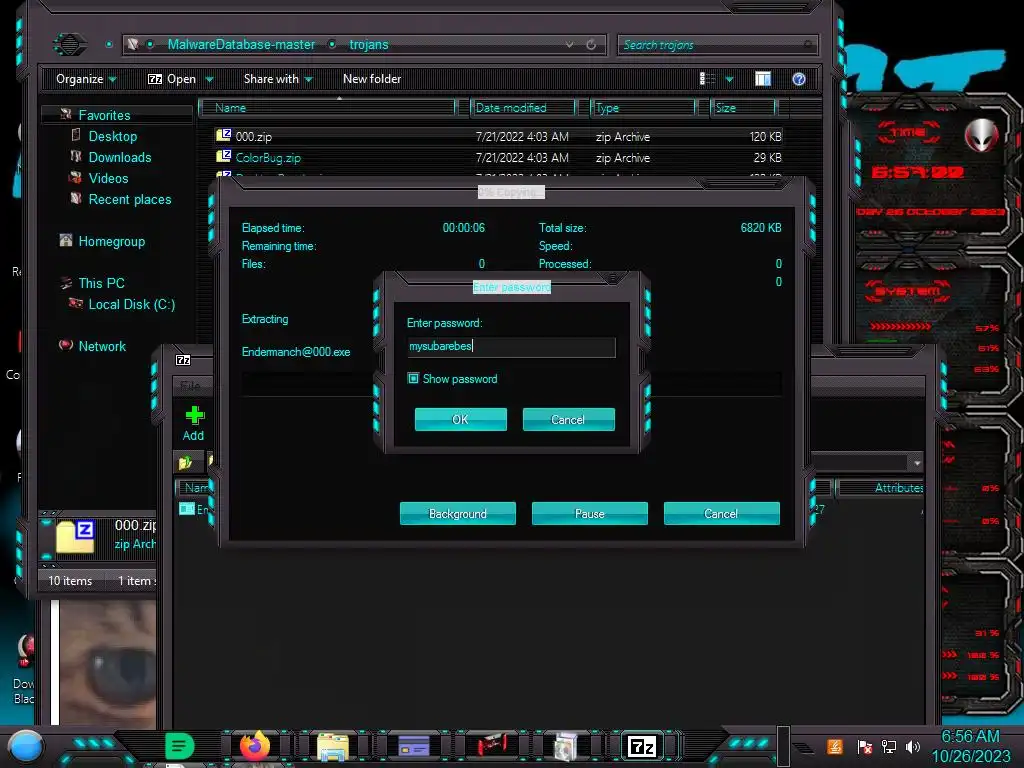Viewport: 1024px width, 768px height.
Task: Click the change view icon in Explorer toolbar
Action: [707, 79]
